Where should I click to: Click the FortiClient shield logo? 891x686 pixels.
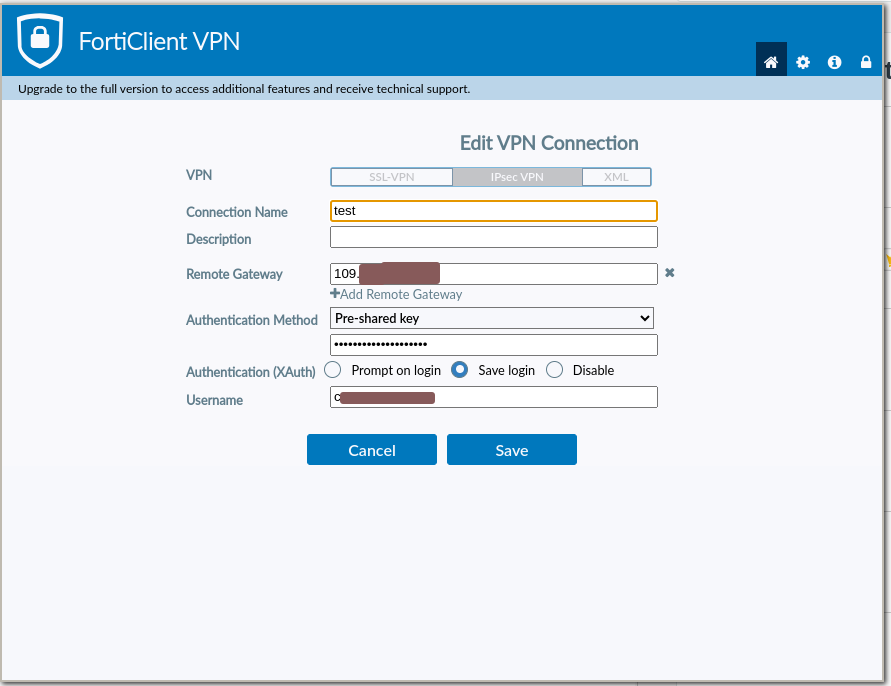[40, 40]
